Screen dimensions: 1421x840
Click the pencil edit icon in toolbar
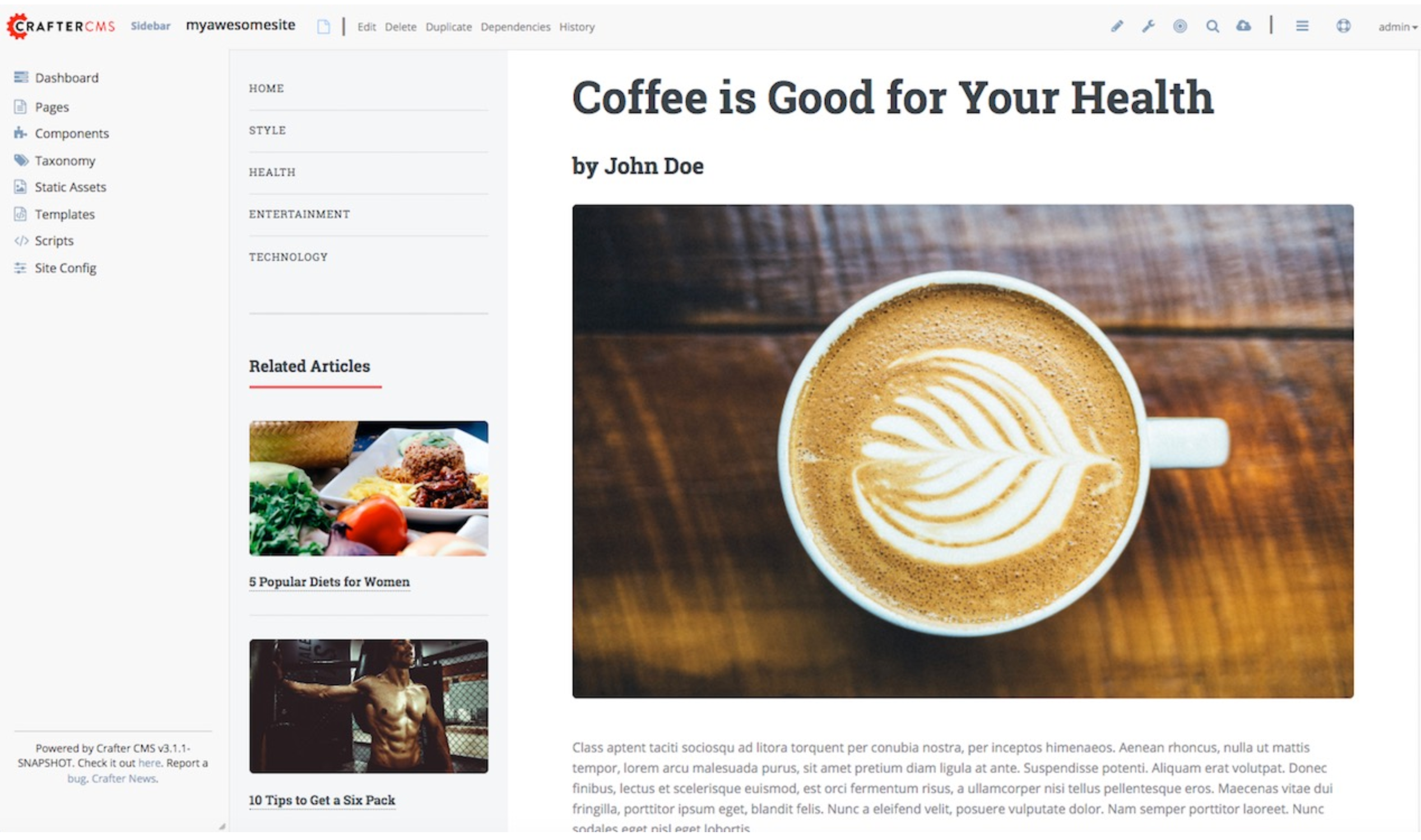click(x=1118, y=26)
